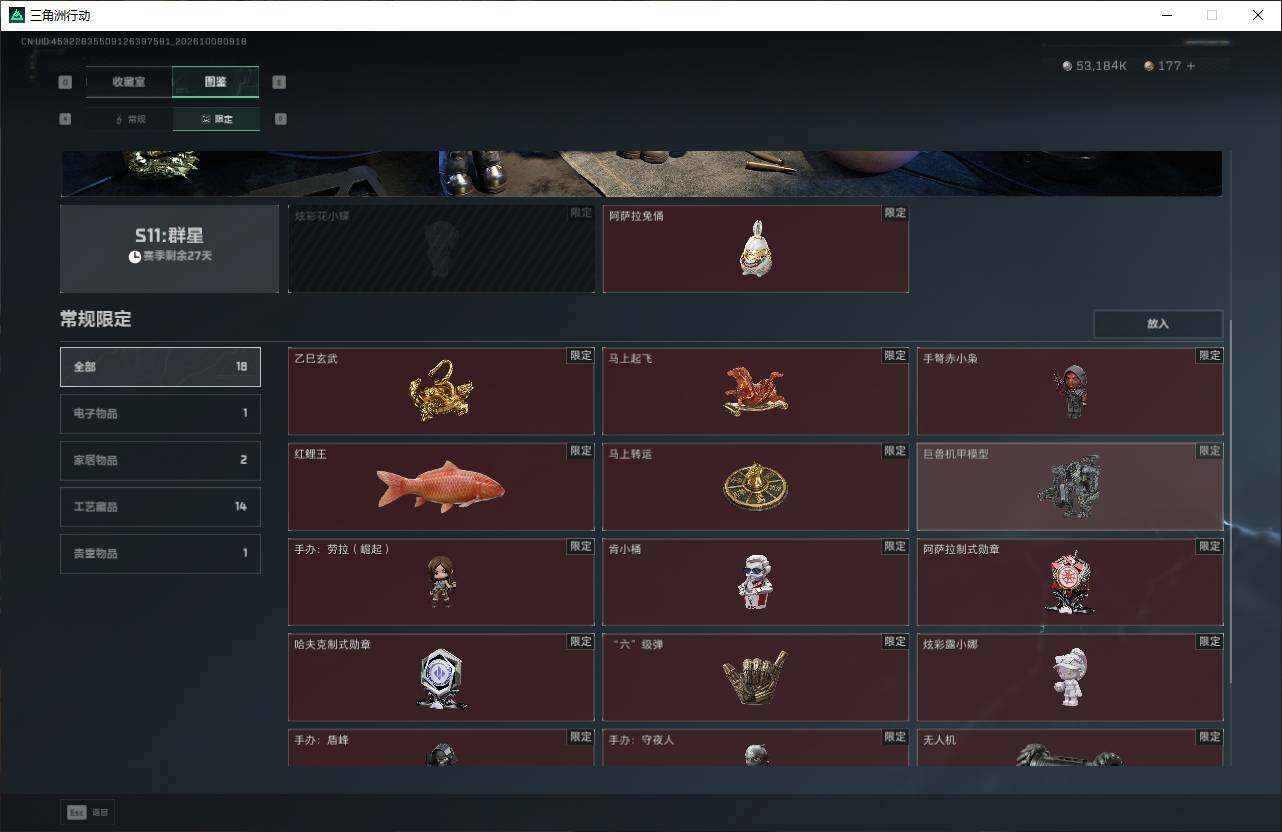Filter by 电子物品 category
The image size is (1282, 832).
160,413
